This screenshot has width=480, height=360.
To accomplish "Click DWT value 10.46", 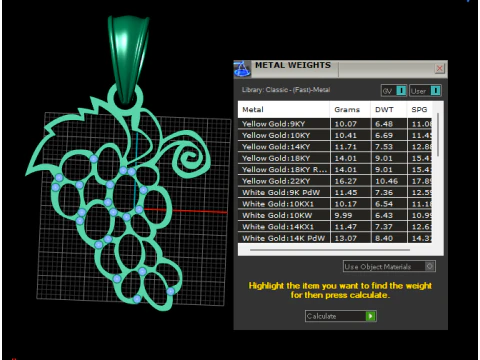I will pos(387,181).
